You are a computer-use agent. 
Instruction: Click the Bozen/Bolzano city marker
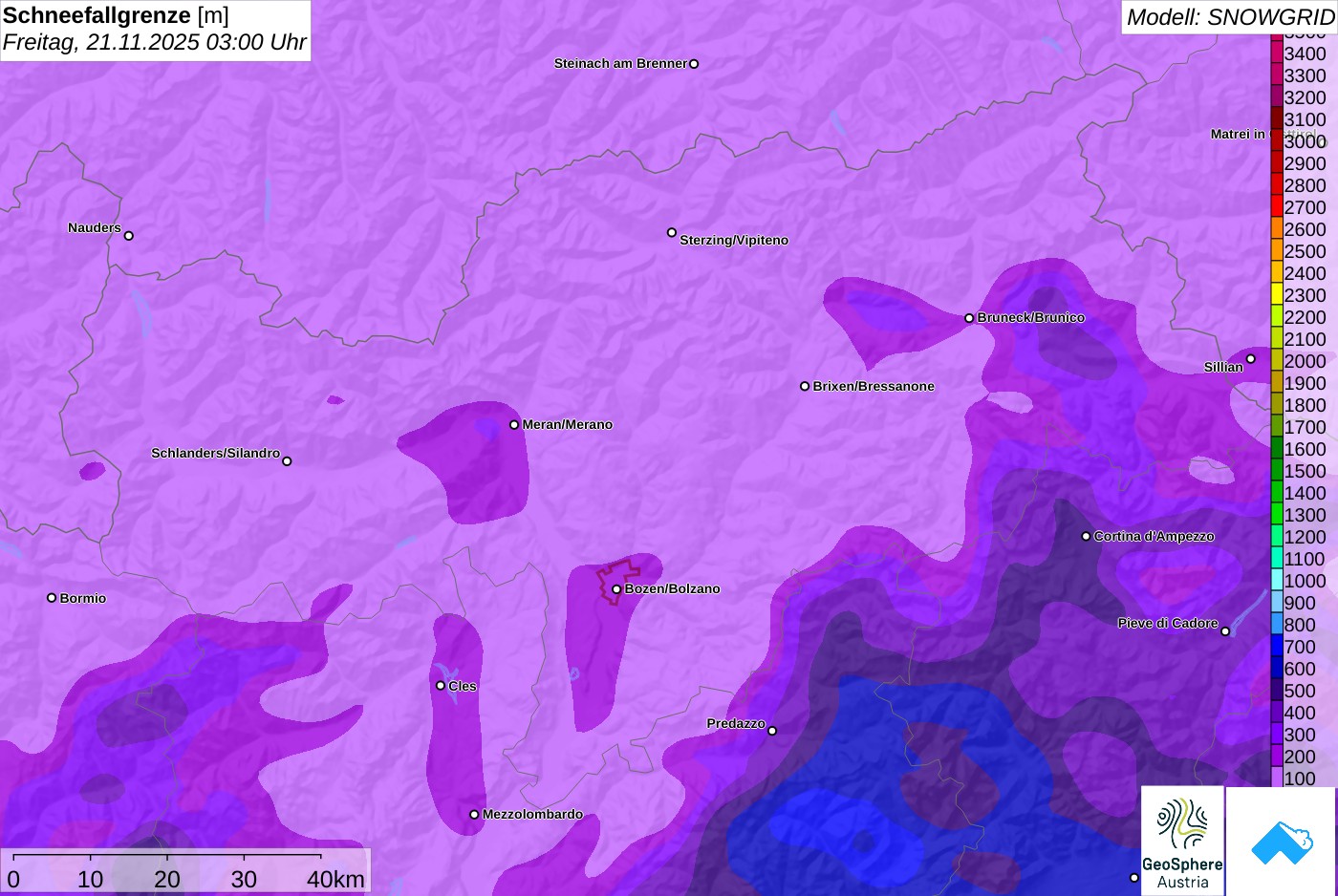coord(616,589)
